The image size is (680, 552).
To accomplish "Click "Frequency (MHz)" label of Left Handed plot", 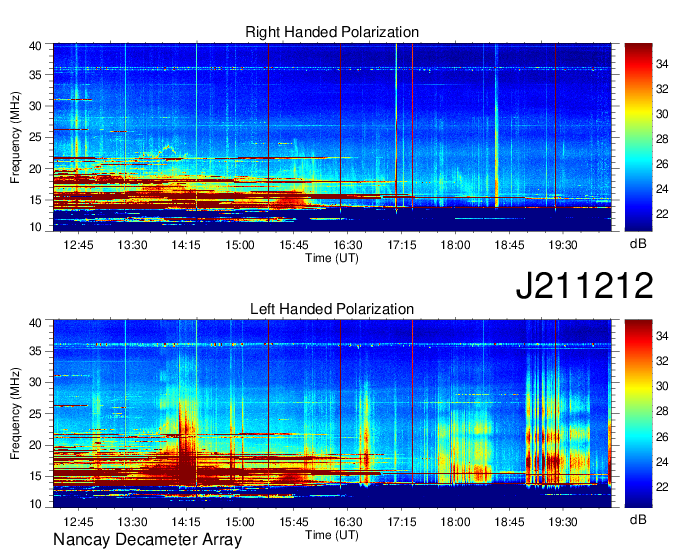I will [x=15, y=414].
